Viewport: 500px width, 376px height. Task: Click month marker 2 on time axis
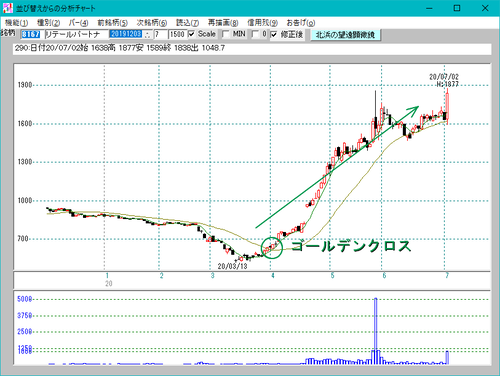coord(161,276)
